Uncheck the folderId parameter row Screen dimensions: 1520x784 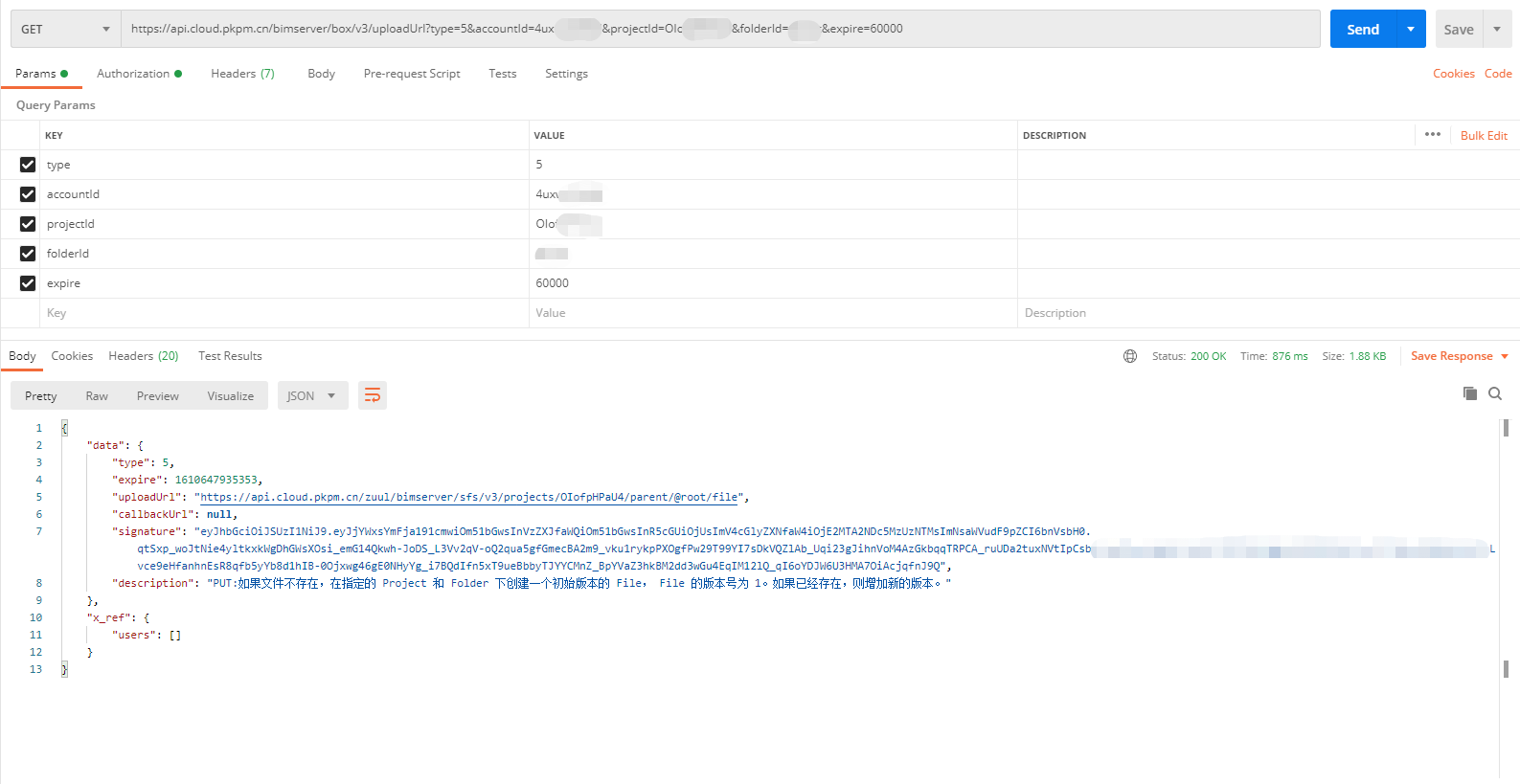click(28, 254)
